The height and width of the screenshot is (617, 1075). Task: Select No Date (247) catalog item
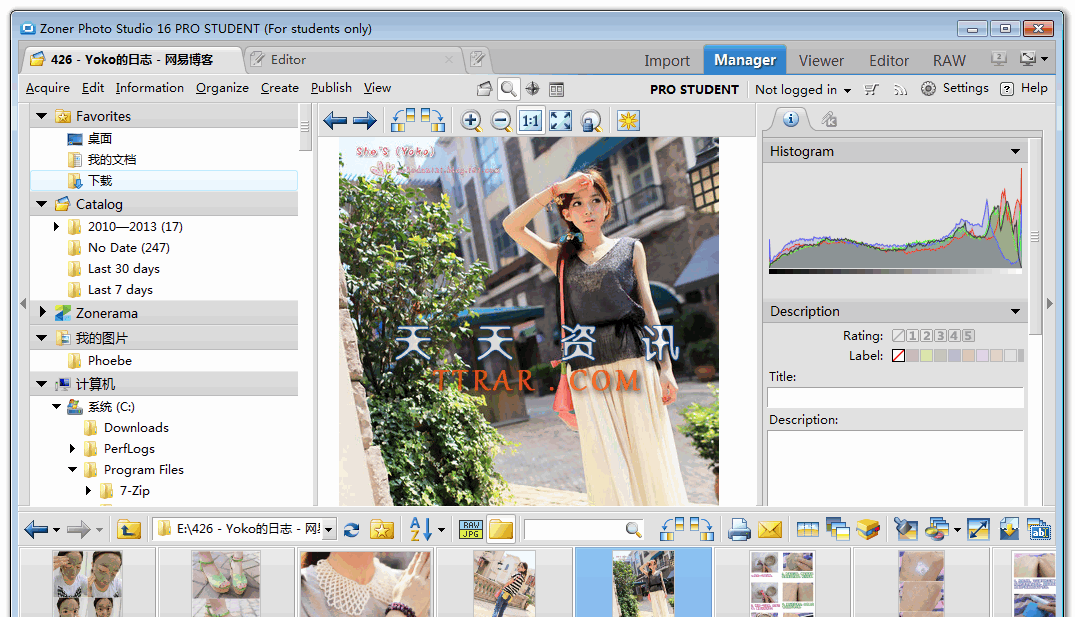(128, 247)
